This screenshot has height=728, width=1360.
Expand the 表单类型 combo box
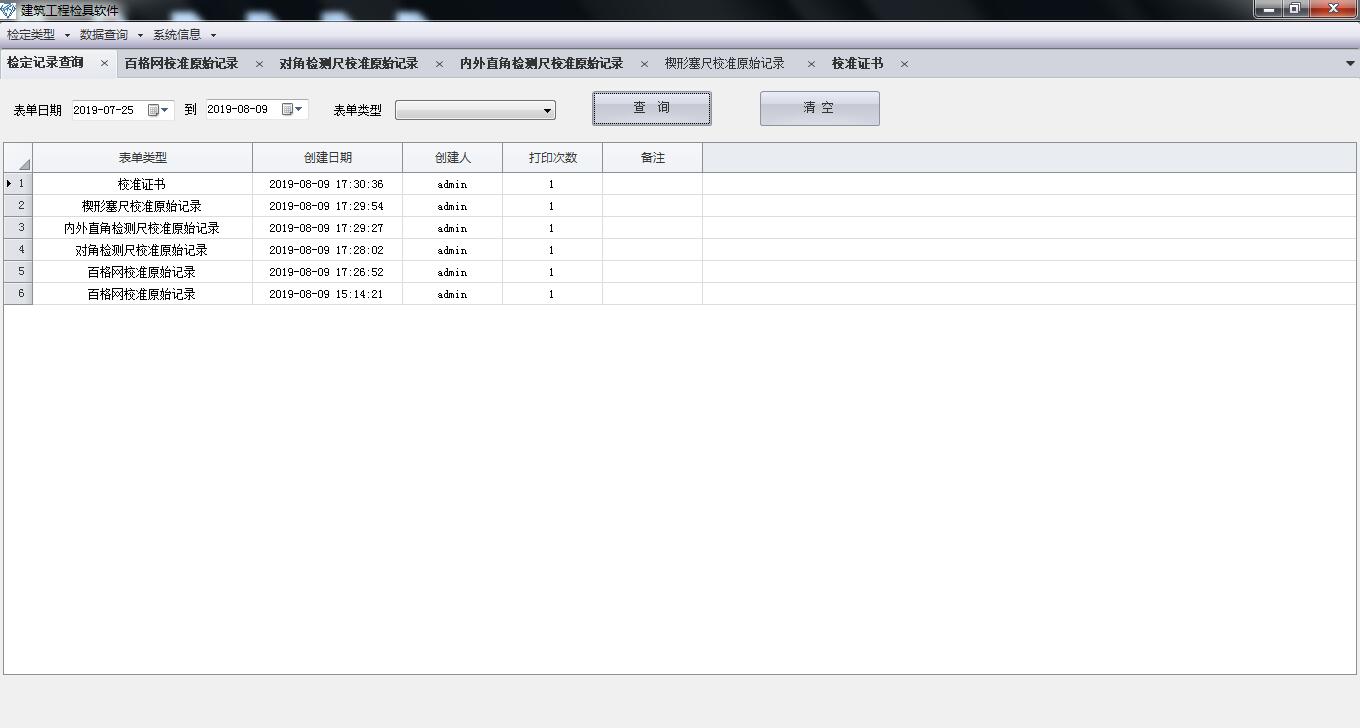[547, 111]
